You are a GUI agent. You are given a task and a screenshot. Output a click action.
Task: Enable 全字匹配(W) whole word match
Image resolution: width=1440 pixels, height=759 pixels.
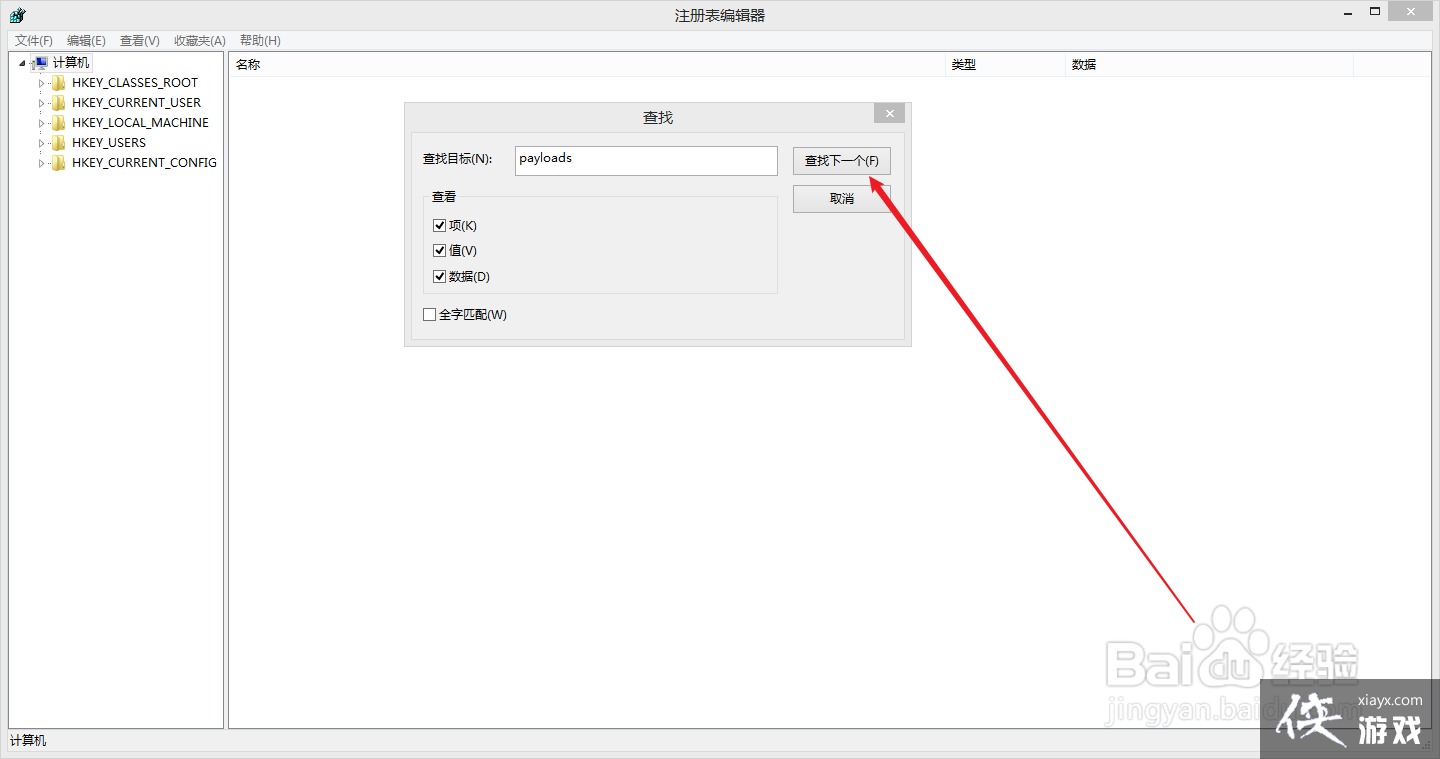(x=430, y=315)
